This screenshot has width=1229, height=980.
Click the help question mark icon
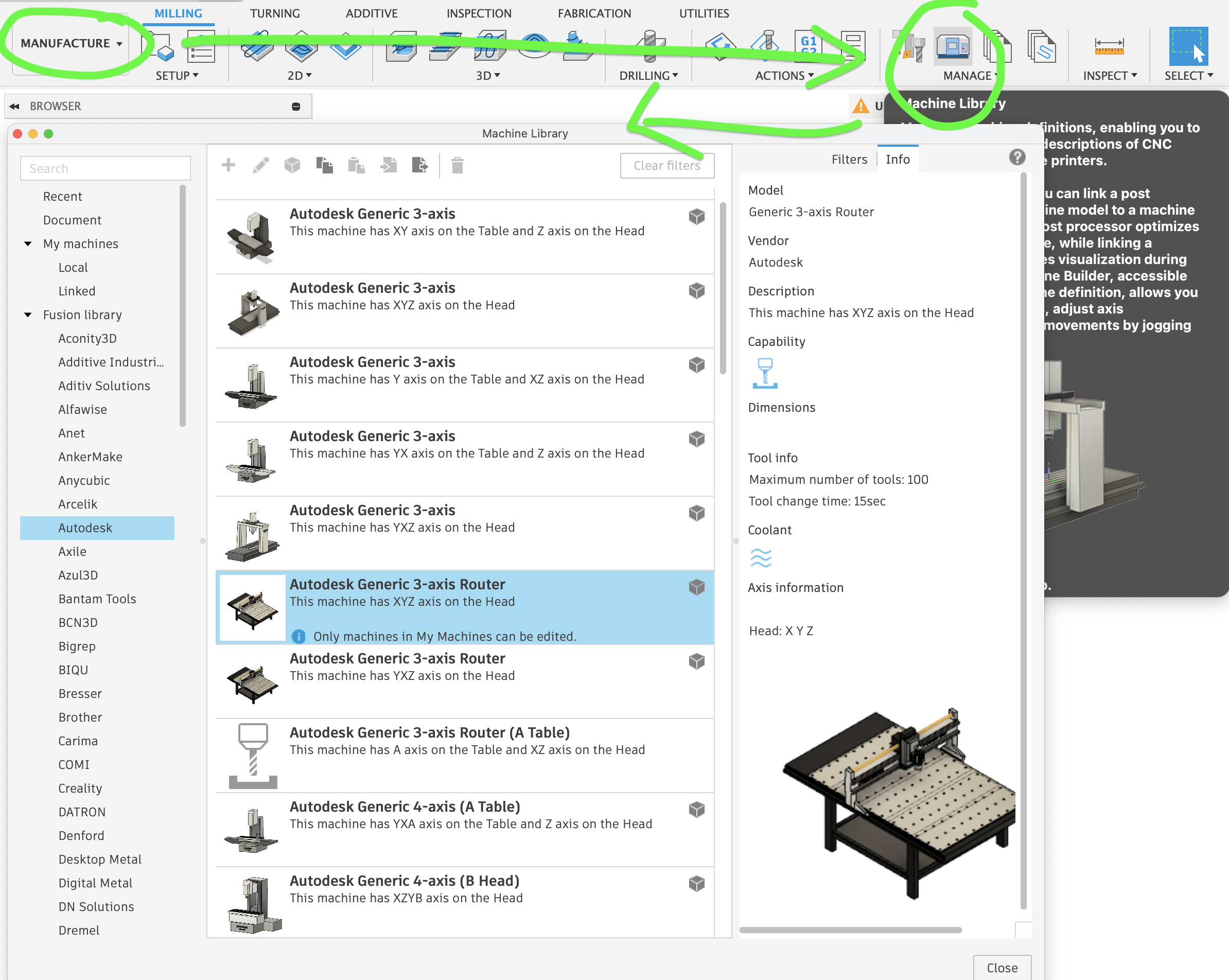coord(1017,157)
